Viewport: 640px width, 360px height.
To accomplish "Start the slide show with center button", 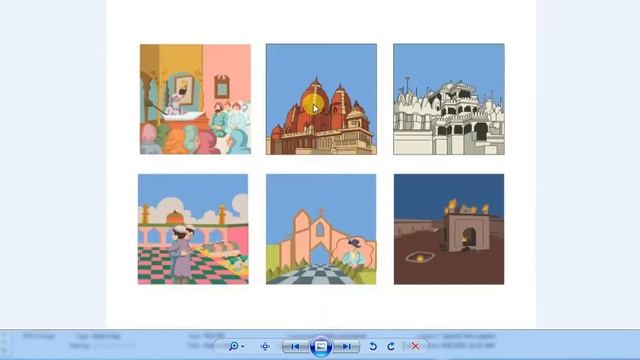I will pos(321,347).
